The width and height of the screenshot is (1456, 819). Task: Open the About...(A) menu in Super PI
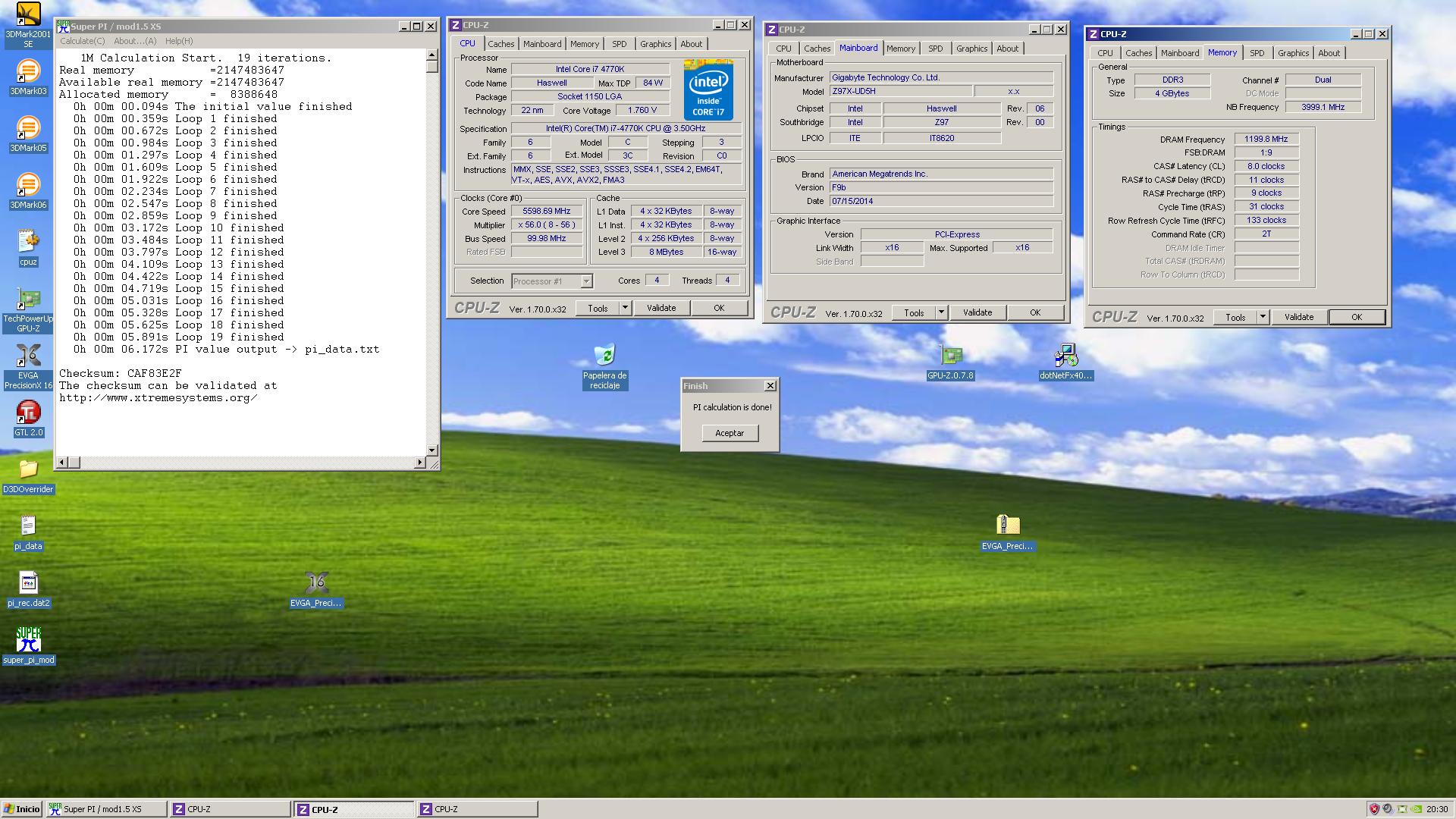tap(135, 41)
